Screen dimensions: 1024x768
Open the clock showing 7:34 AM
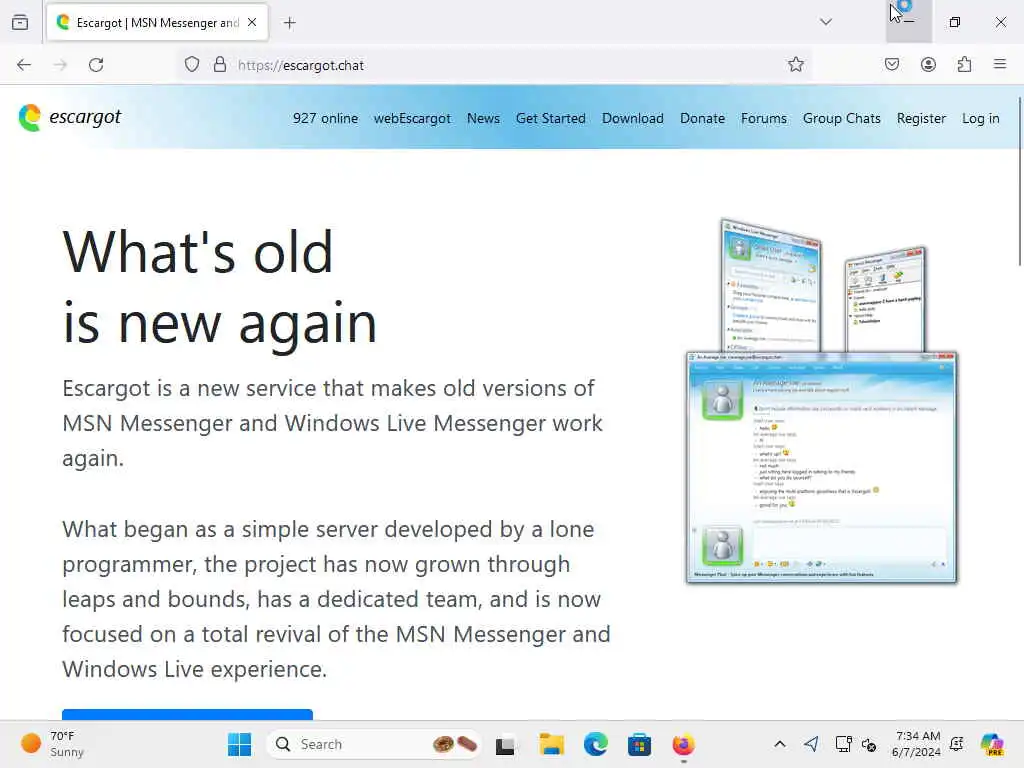pos(917,744)
